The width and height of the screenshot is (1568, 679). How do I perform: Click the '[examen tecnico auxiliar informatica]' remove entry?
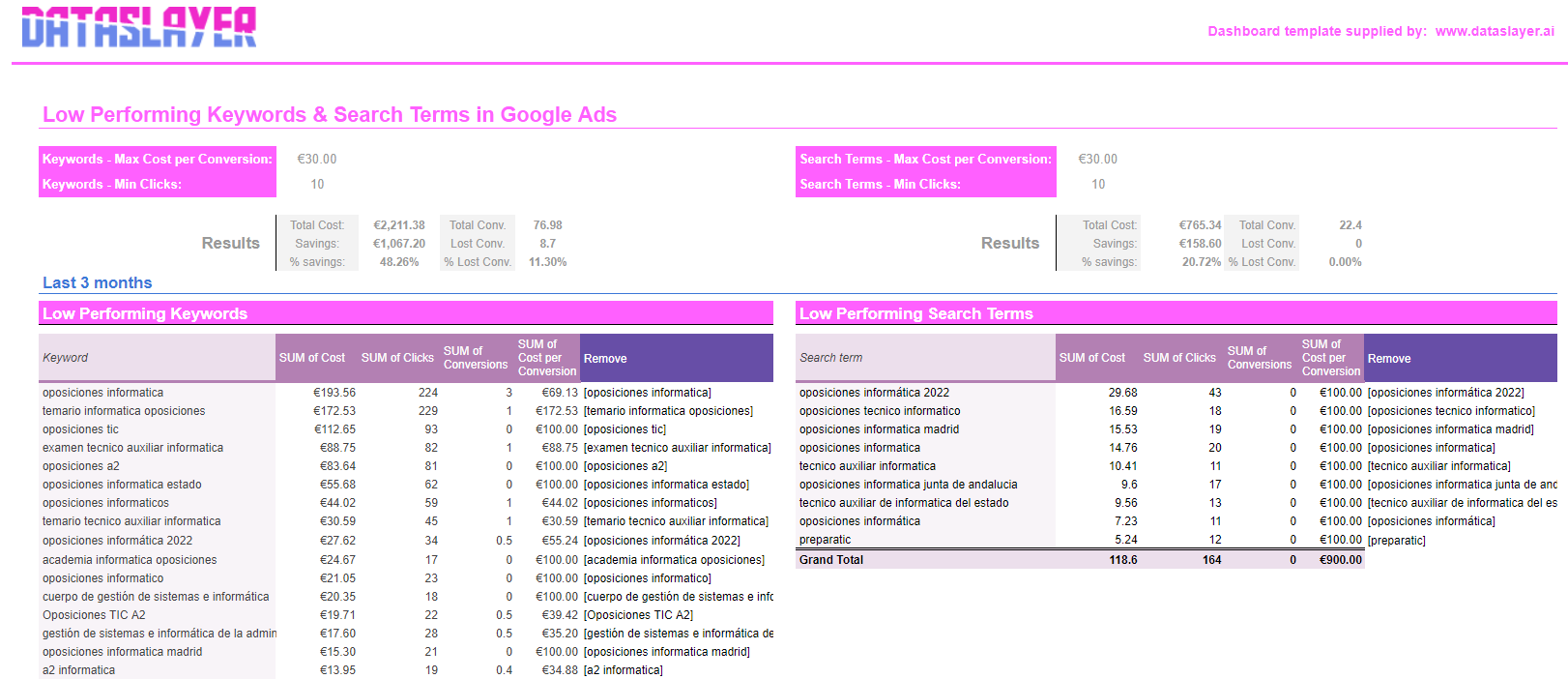[677, 448]
